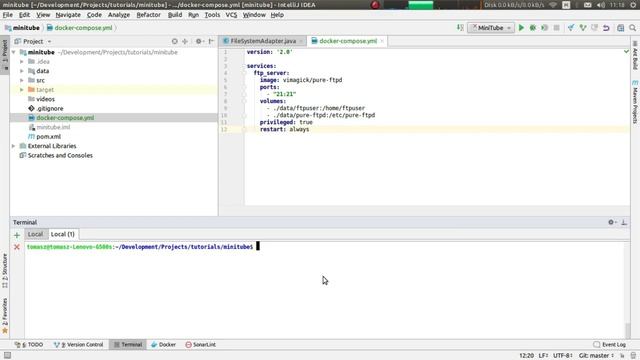
Task: Open the VCS menu
Action: click(231, 15)
